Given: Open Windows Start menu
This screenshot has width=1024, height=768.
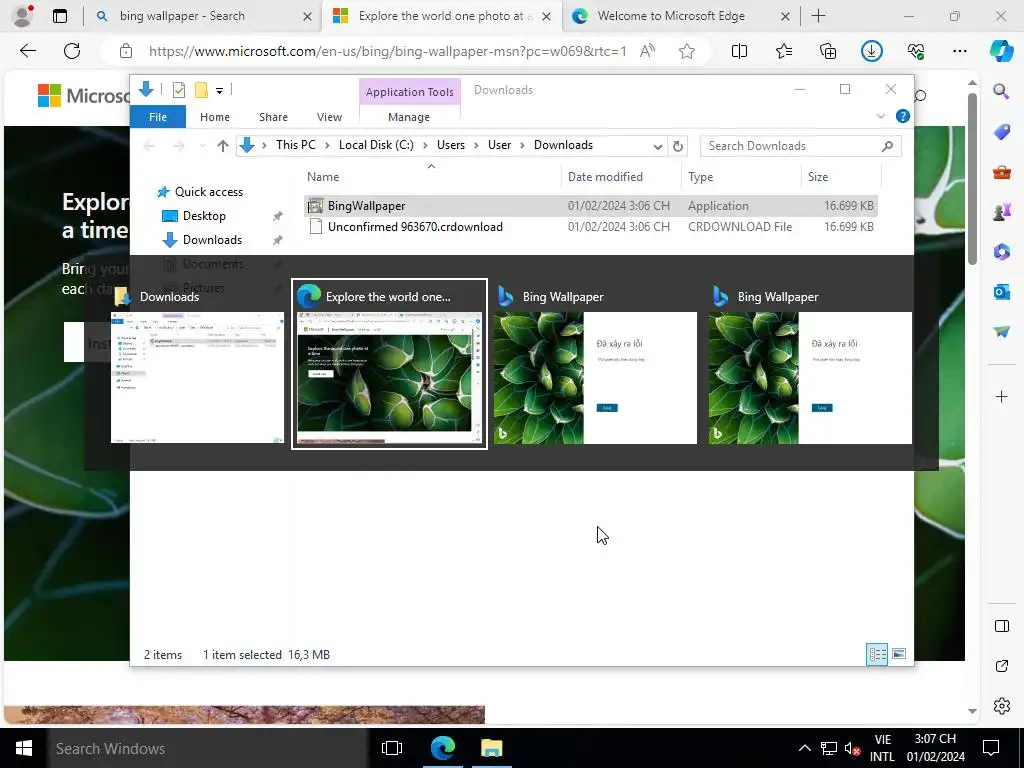Looking at the screenshot, I should click(24, 748).
